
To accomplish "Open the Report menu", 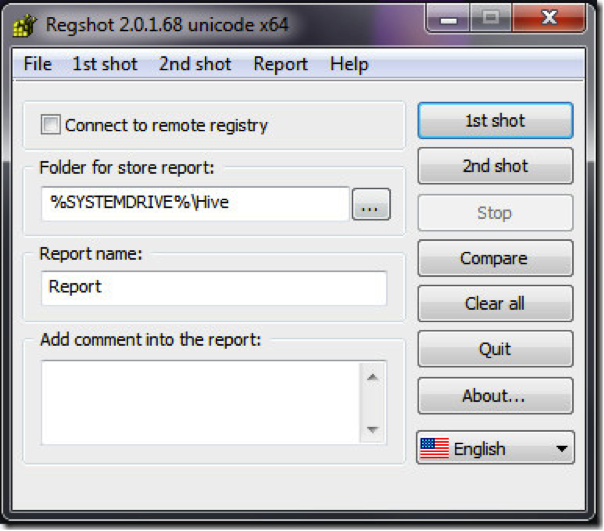I will click(x=280, y=64).
